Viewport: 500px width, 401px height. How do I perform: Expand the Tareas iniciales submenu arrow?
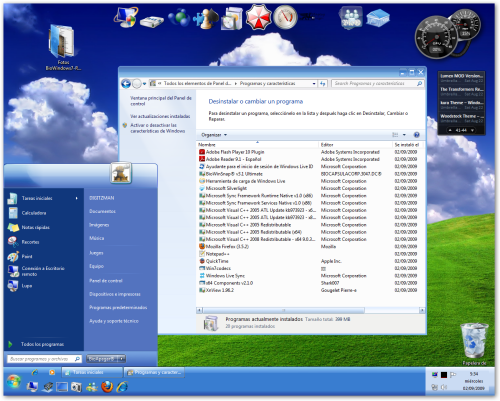pyautogui.click(x=77, y=198)
